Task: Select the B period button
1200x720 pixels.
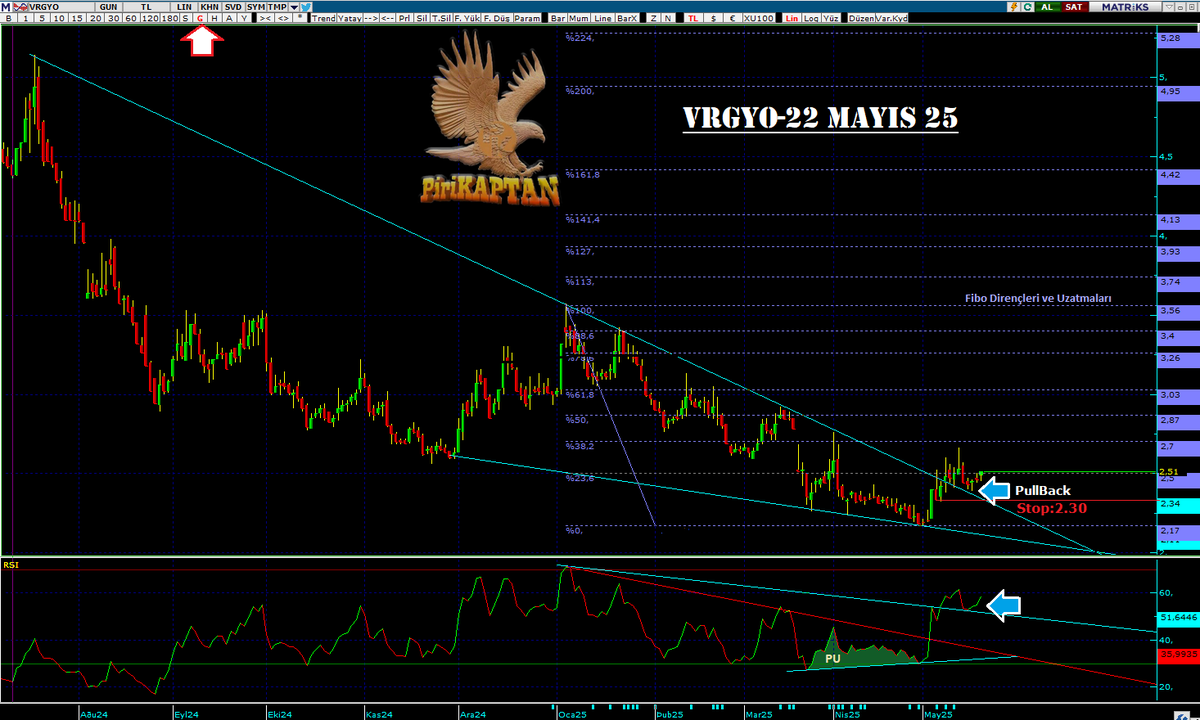Action: pyautogui.click(x=8, y=19)
